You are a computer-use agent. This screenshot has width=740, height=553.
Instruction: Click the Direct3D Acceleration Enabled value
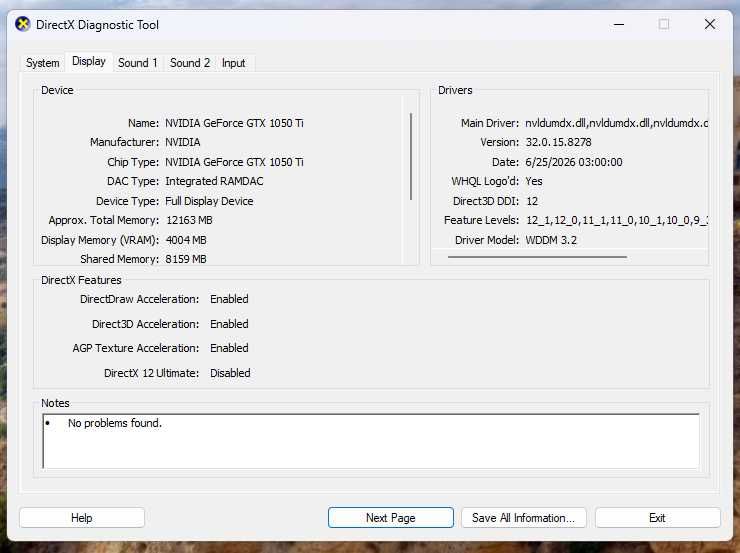(229, 324)
